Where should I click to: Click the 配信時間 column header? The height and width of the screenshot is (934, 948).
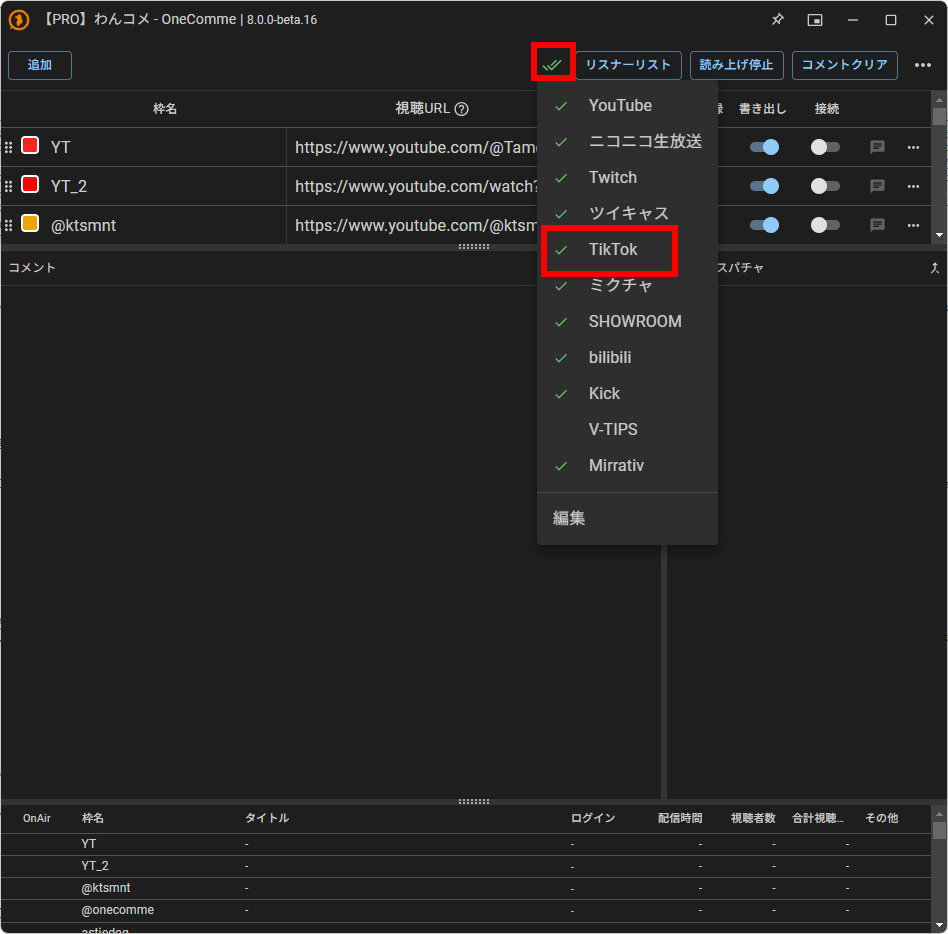point(680,819)
